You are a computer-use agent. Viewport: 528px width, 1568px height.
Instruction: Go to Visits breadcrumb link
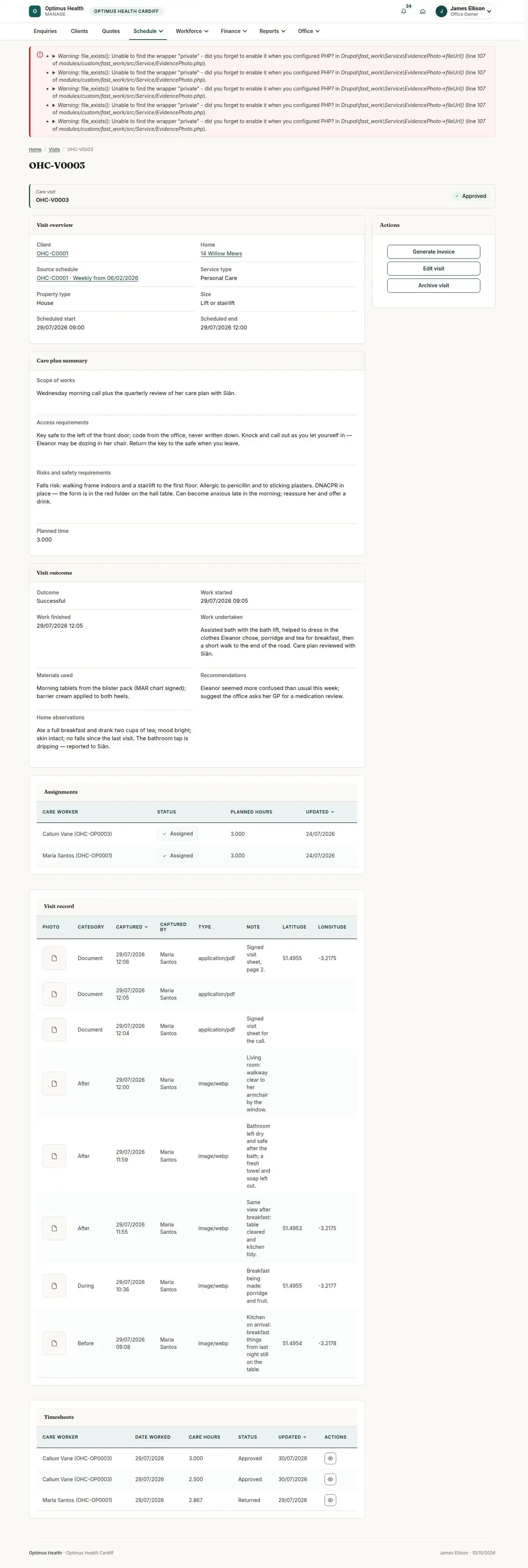54,149
